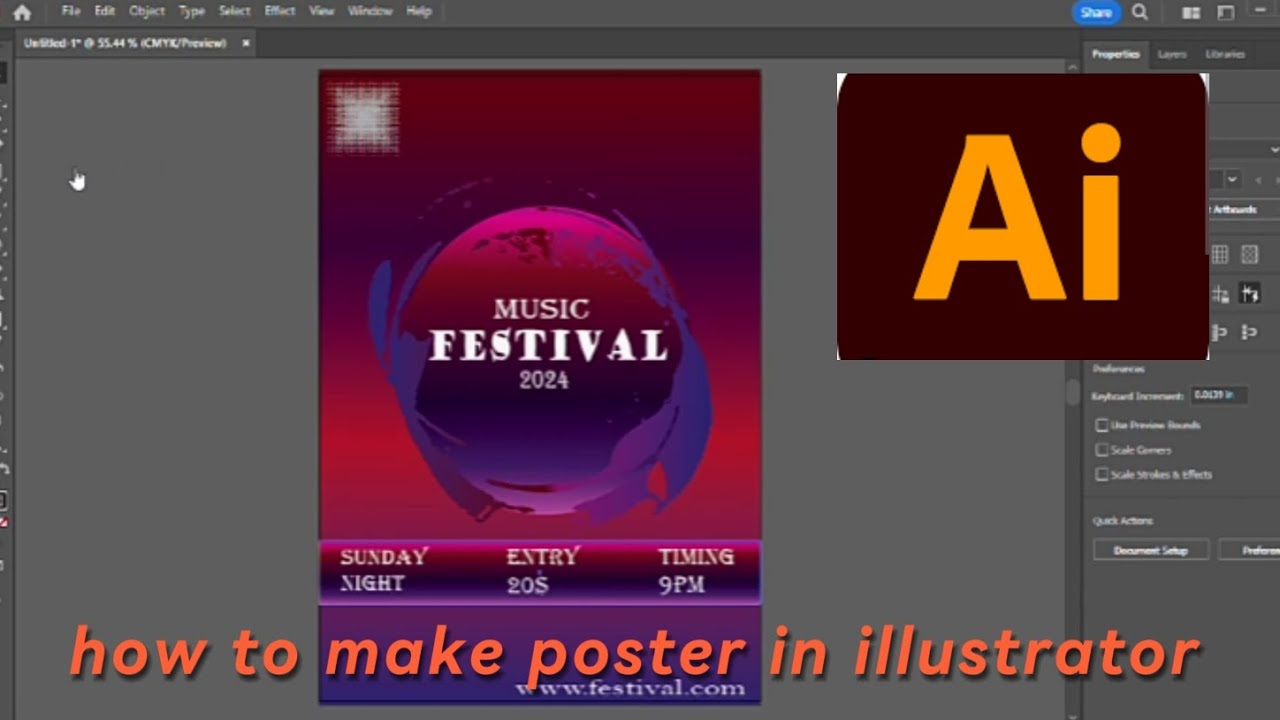
Task: Switch to the Properties tab
Action: [1115, 54]
